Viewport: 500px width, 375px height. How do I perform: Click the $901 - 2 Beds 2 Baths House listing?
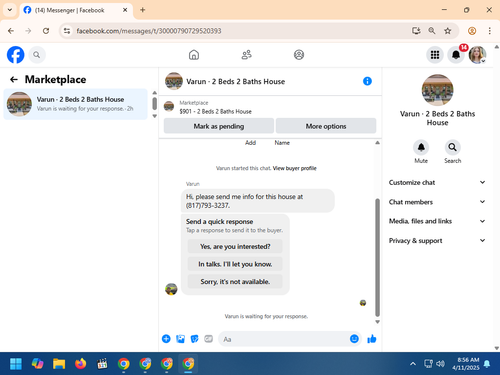(x=215, y=111)
